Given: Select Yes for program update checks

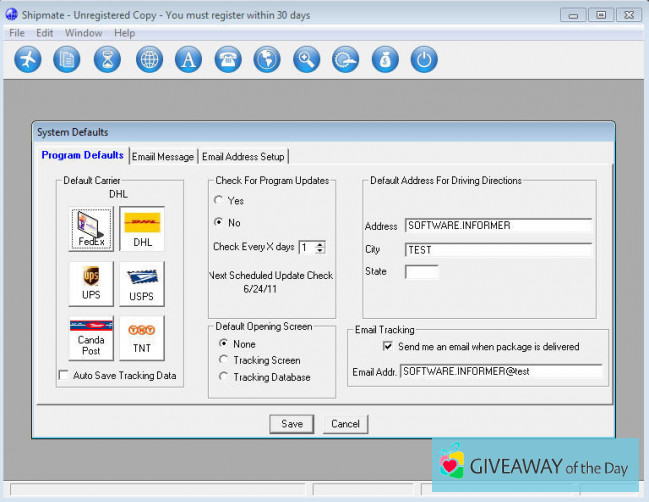Looking at the screenshot, I should coord(220,201).
